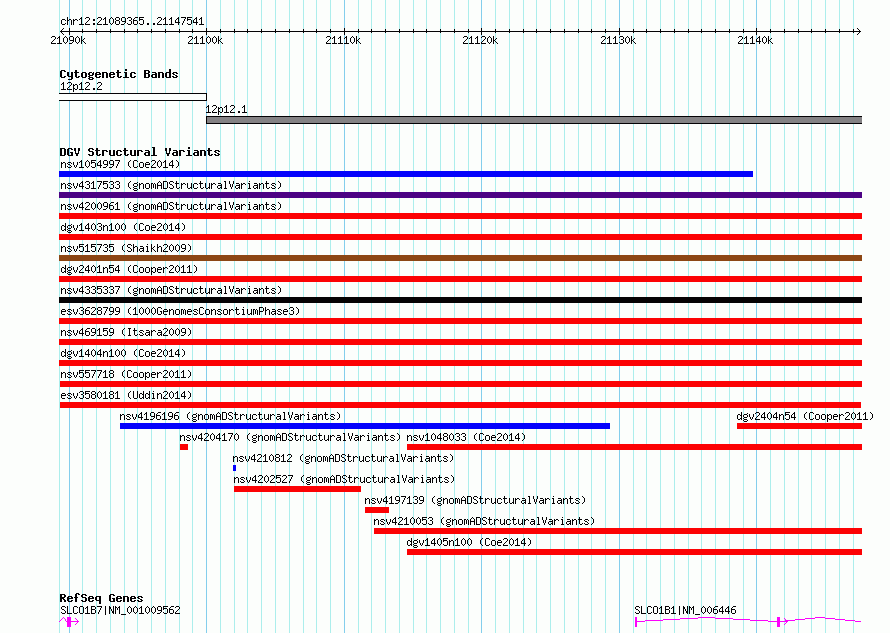Click the 12p12.1 band label
890x633 pixels.
[226, 109]
